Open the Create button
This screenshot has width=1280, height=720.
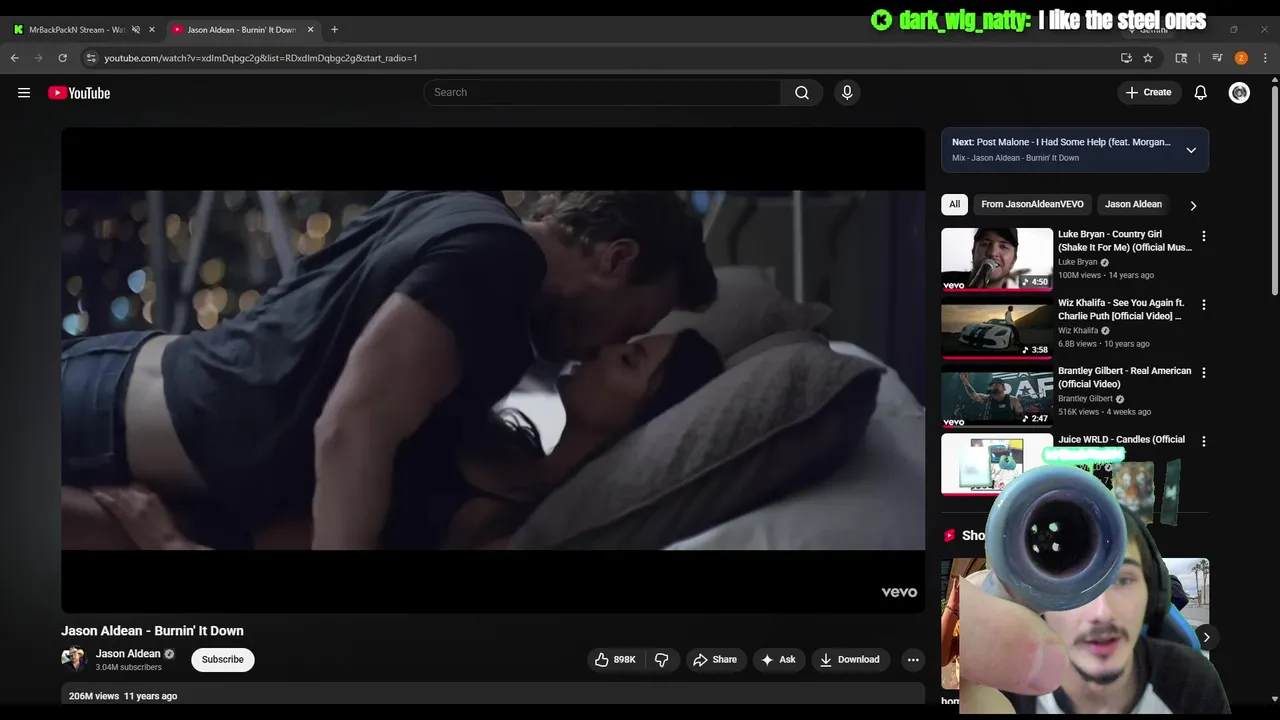pyautogui.click(x=1148, y=92)
